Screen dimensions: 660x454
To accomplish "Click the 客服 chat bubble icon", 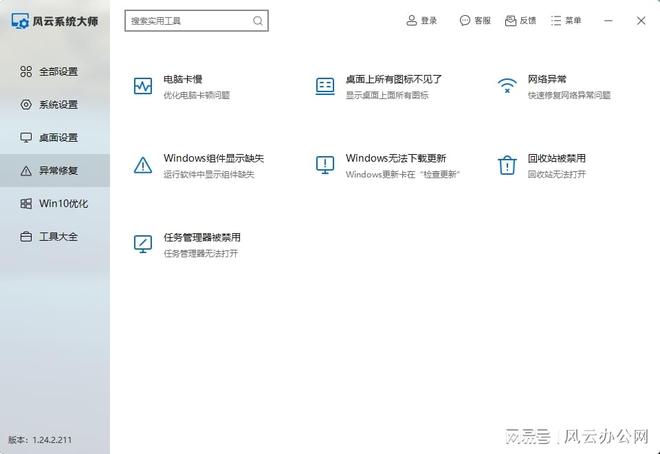I will click(x=465, y=20).
